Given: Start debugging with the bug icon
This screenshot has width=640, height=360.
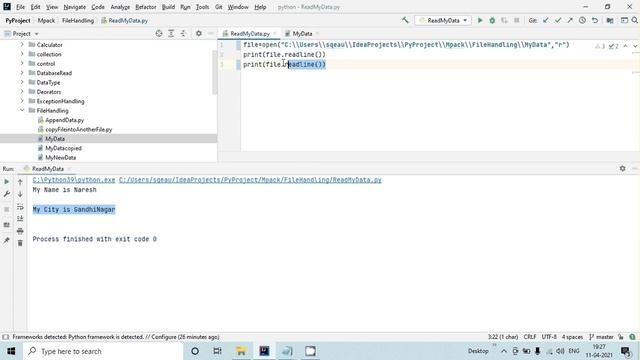Looking at the screenshot, I should (492, 20).
